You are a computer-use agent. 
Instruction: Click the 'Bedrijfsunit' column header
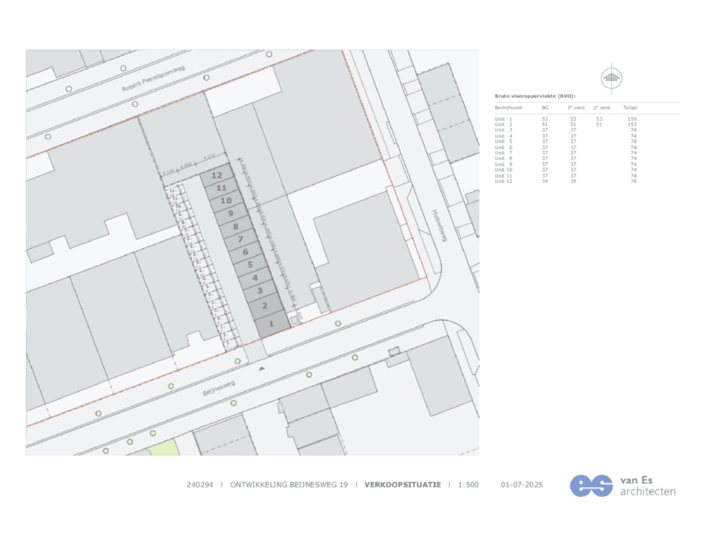[x=509, y=106]
